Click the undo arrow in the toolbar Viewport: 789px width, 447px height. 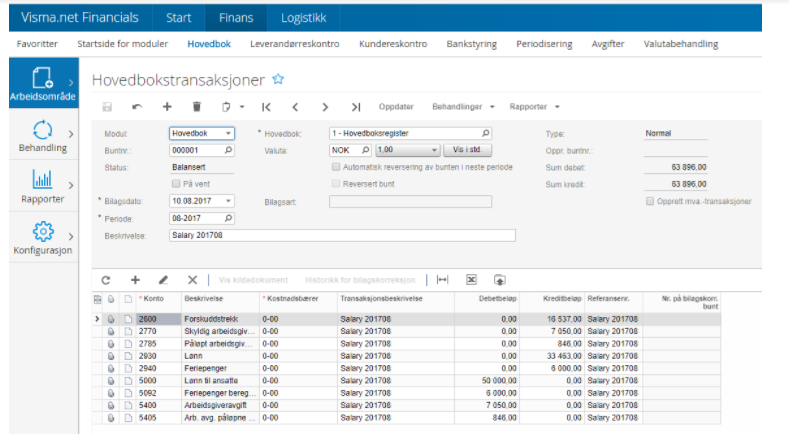click(137, 107)
